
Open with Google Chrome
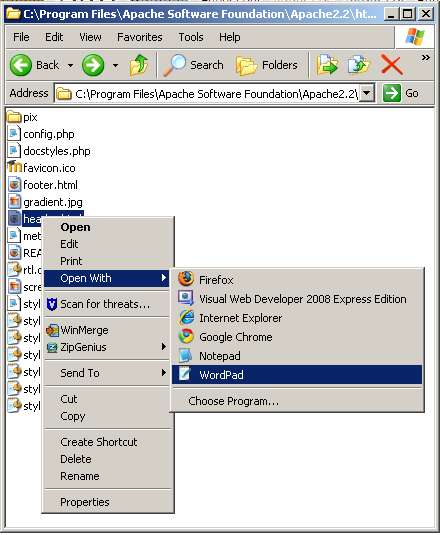[x=297, y=337]
